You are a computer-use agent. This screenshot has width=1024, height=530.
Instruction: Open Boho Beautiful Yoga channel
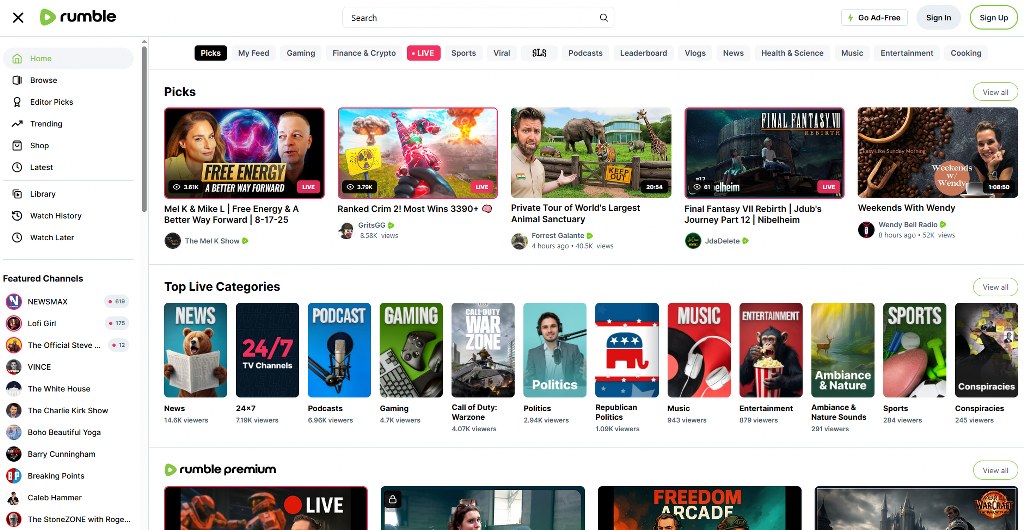67,432
